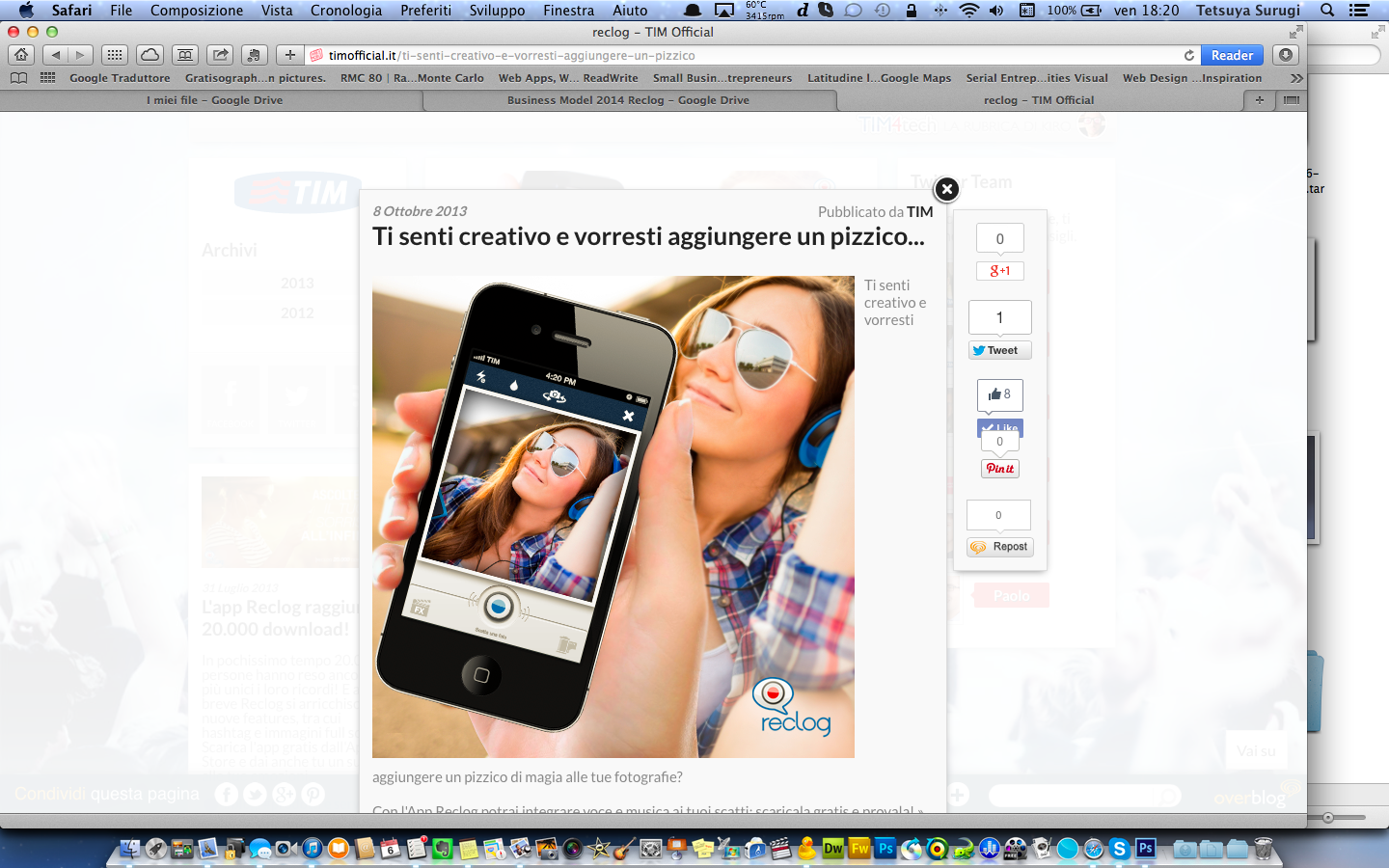Open Top Sites grid icon in bookmarks bar
The image size is (1389, 868).
(47, 78)
